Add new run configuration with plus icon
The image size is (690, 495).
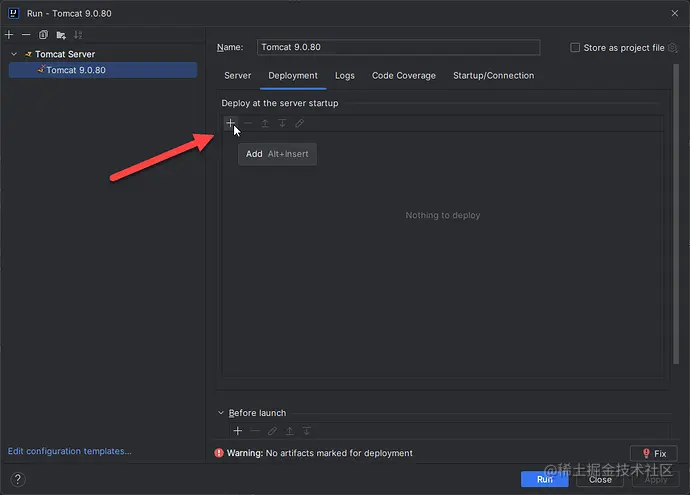(x=9, y=34)
